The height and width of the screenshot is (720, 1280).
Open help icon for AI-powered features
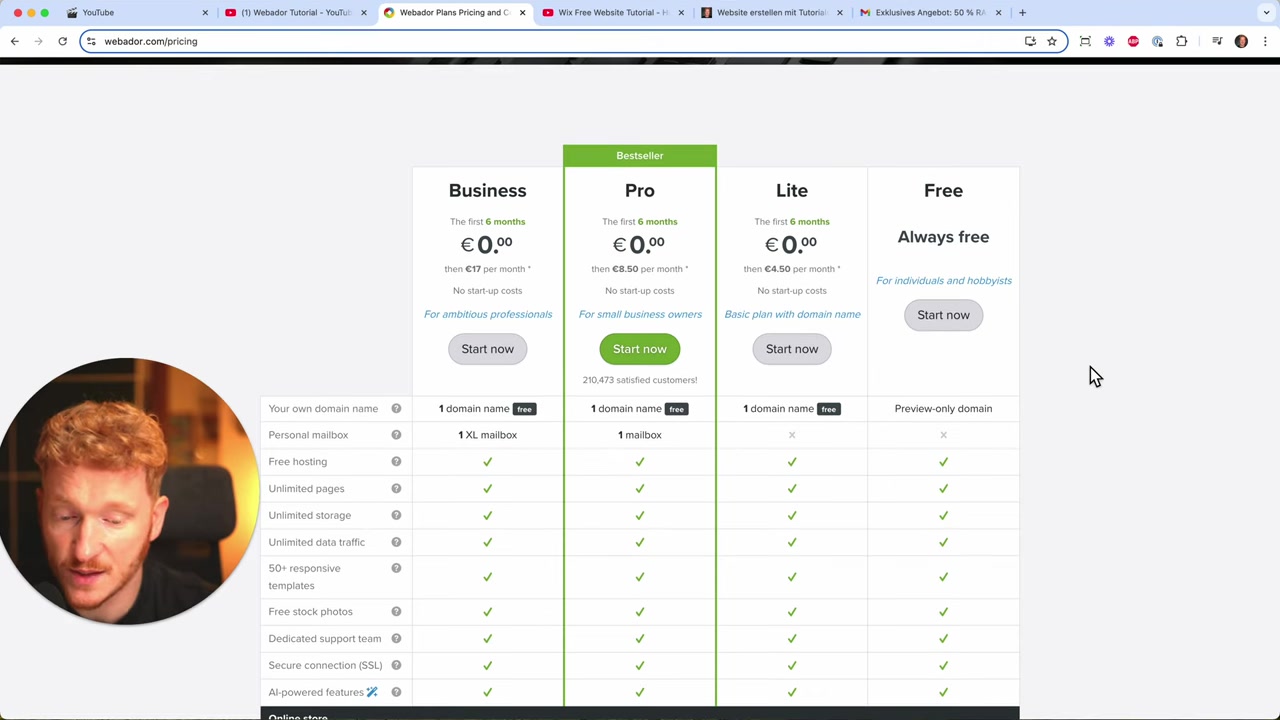396,692
